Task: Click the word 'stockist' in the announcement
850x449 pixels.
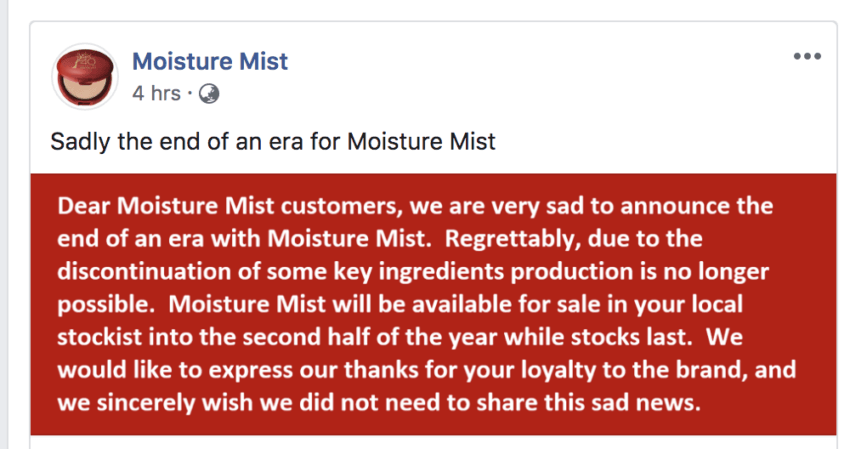Action: pyautogui.click(x=101, y=334)
